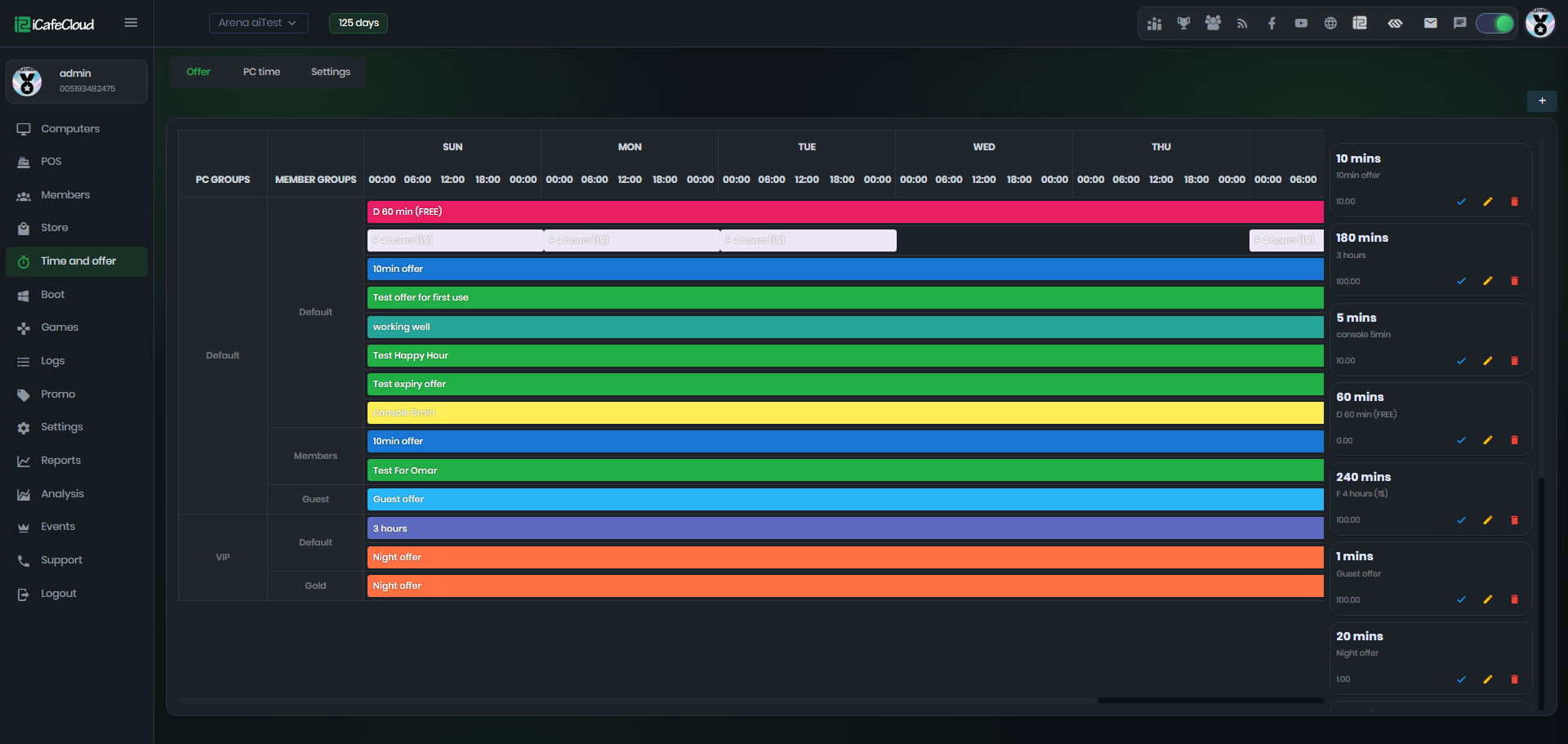This screenshot has width=1568, height=744.
Task: Toggle the green switch in the top bar
Action: pyautogui.click(x=1495, y=23)
